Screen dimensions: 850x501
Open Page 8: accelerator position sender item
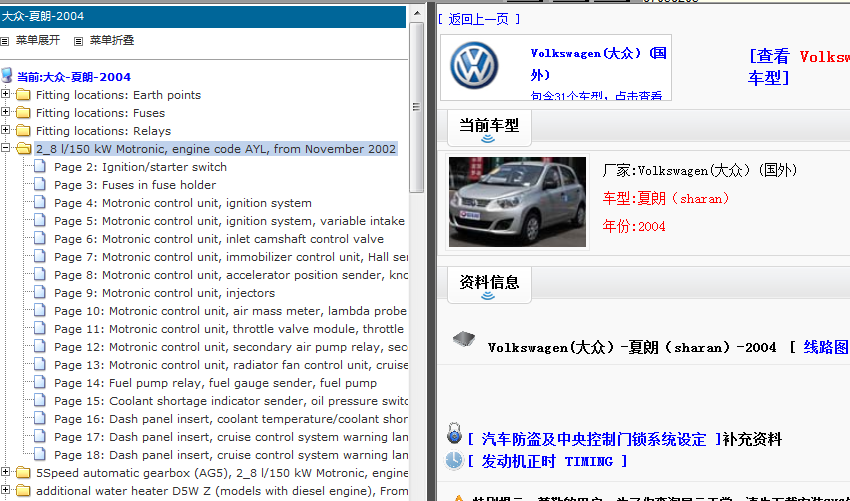pos(231,275)
